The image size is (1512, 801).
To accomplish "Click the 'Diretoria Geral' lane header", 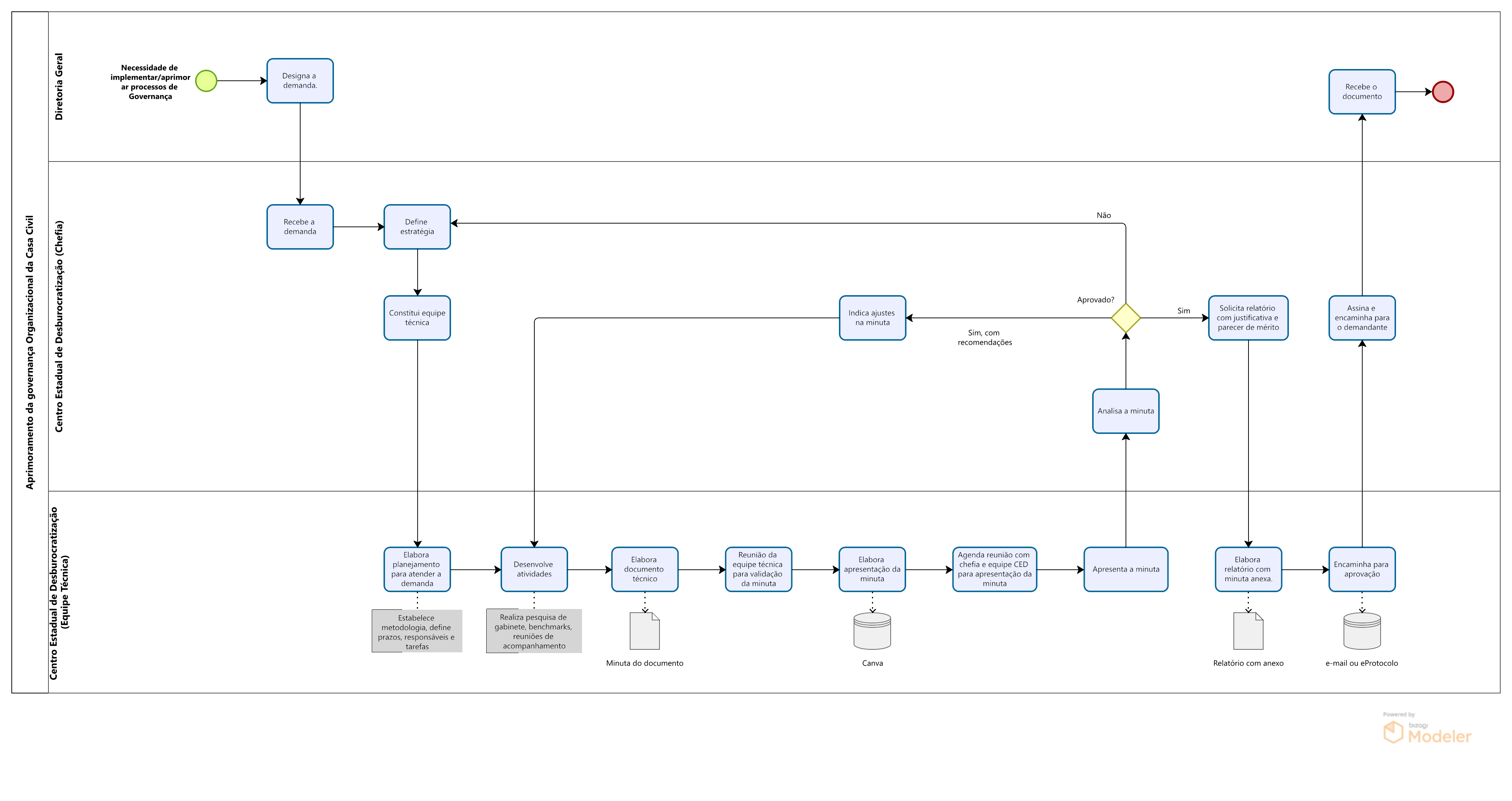I will (59, 87).
